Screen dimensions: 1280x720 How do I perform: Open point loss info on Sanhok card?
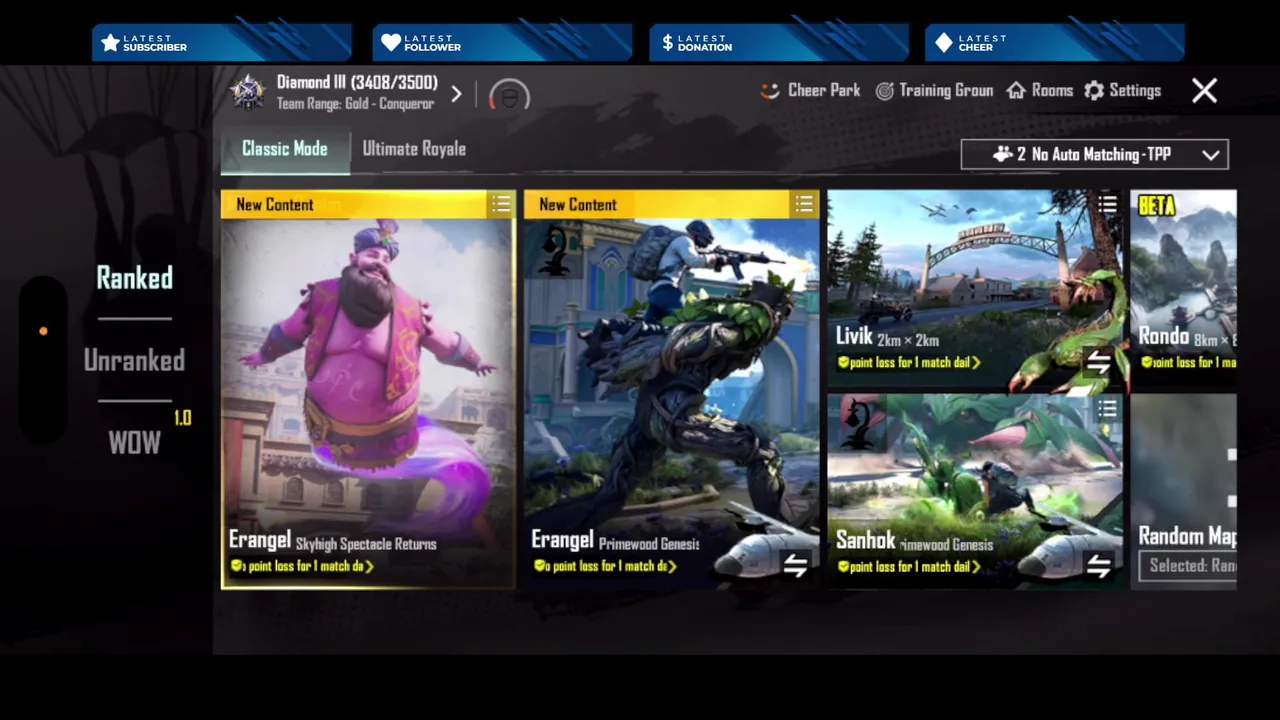tap(909, 567)
